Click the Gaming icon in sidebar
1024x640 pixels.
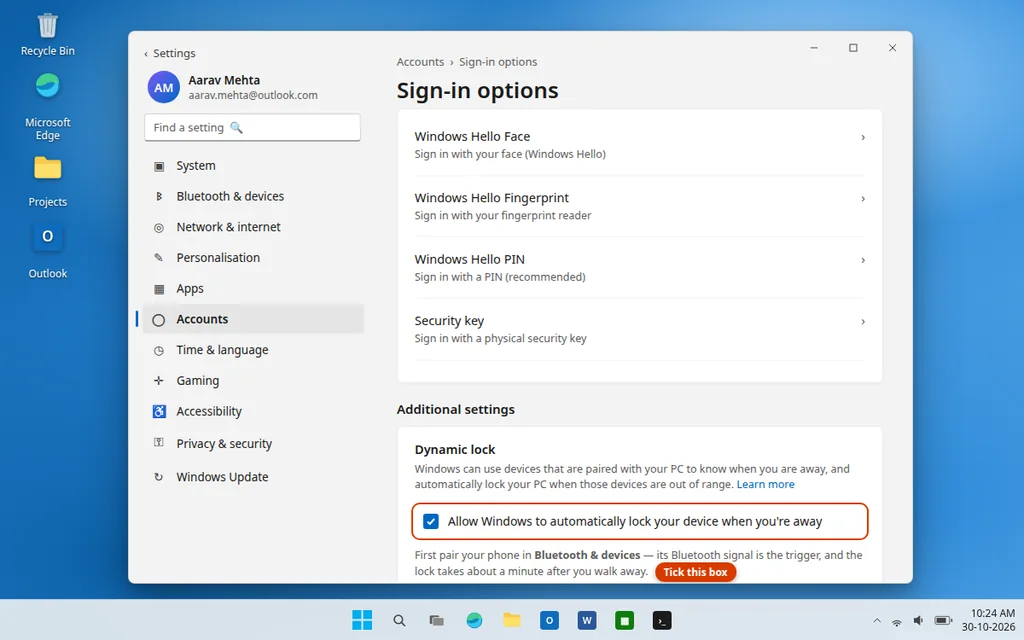point(159,381)
